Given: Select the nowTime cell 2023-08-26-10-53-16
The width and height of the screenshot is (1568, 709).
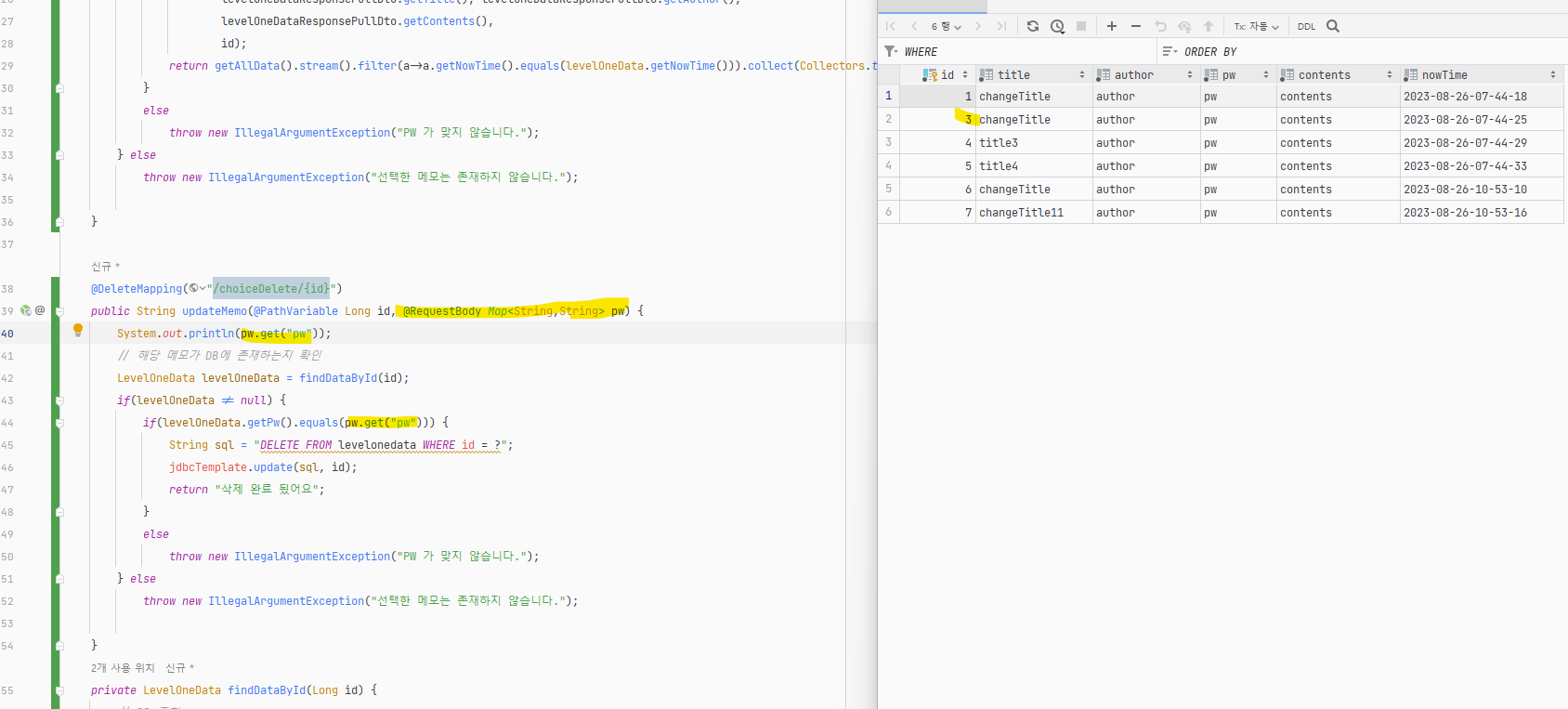Looking at the screenshot, I should coord(1482,212).
